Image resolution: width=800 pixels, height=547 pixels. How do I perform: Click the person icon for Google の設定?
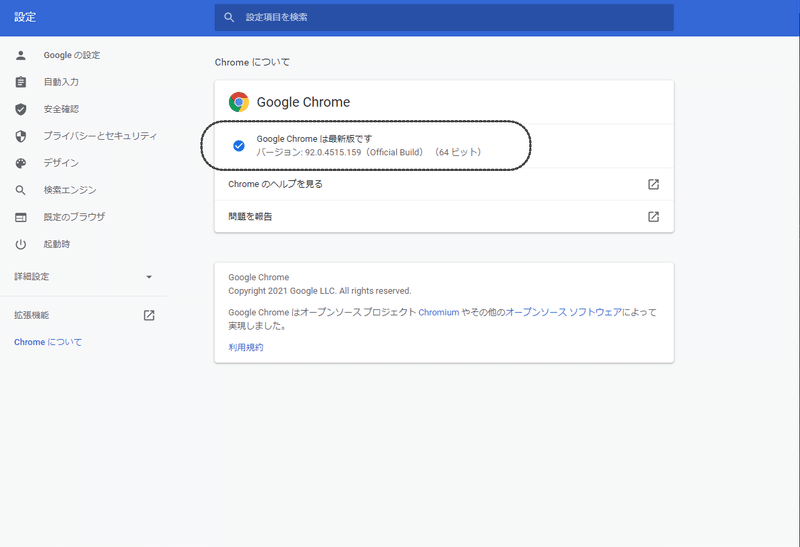[x=20, y=55]
